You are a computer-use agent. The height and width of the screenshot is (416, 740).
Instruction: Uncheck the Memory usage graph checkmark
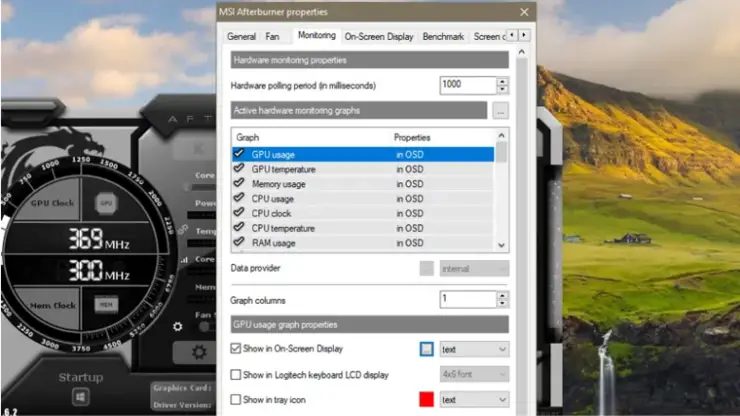click(239, 183)
